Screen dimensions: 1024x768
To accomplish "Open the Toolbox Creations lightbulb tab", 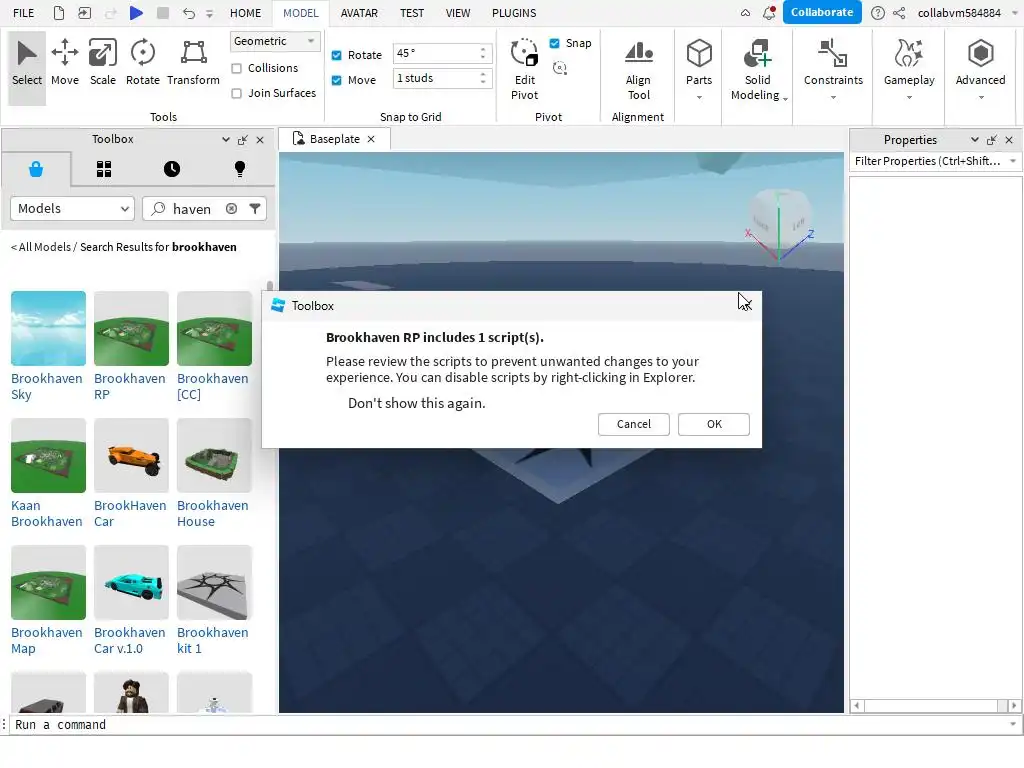I will tap(240, 169).
